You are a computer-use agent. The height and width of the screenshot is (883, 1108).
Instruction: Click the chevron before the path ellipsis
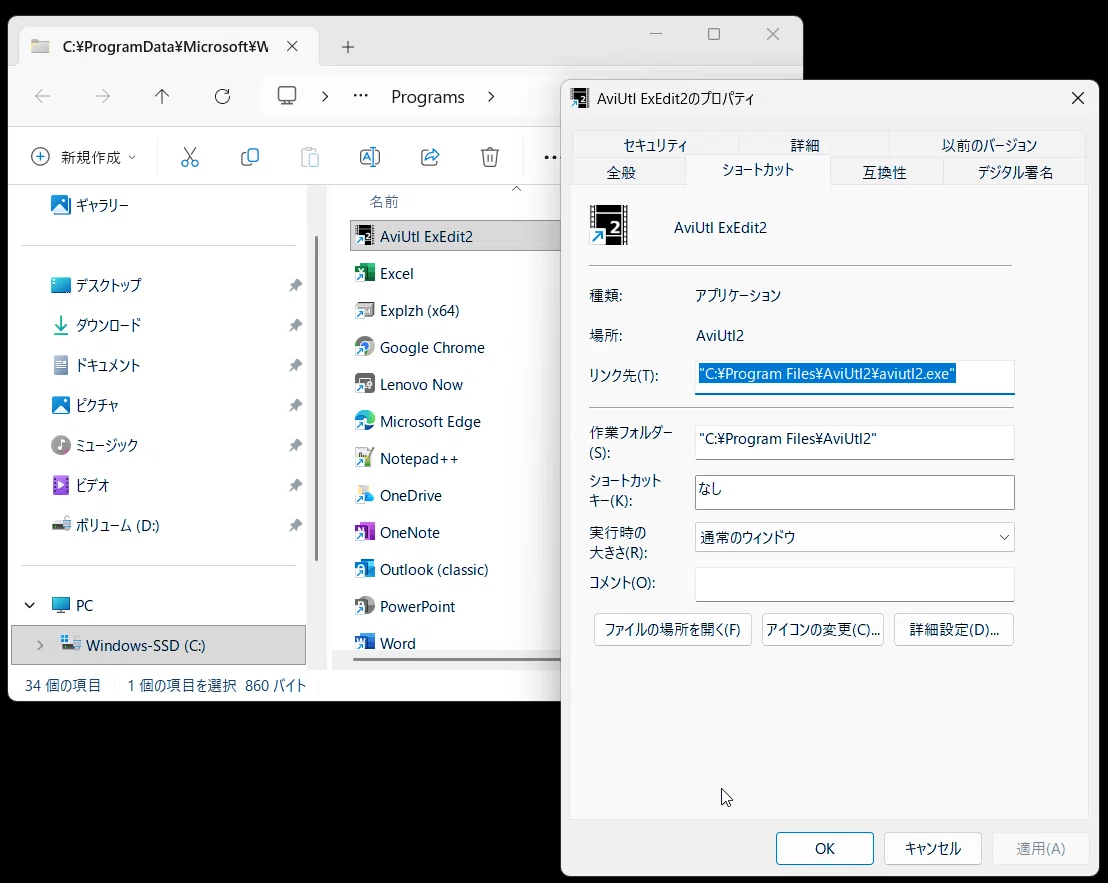coord(325,97)
